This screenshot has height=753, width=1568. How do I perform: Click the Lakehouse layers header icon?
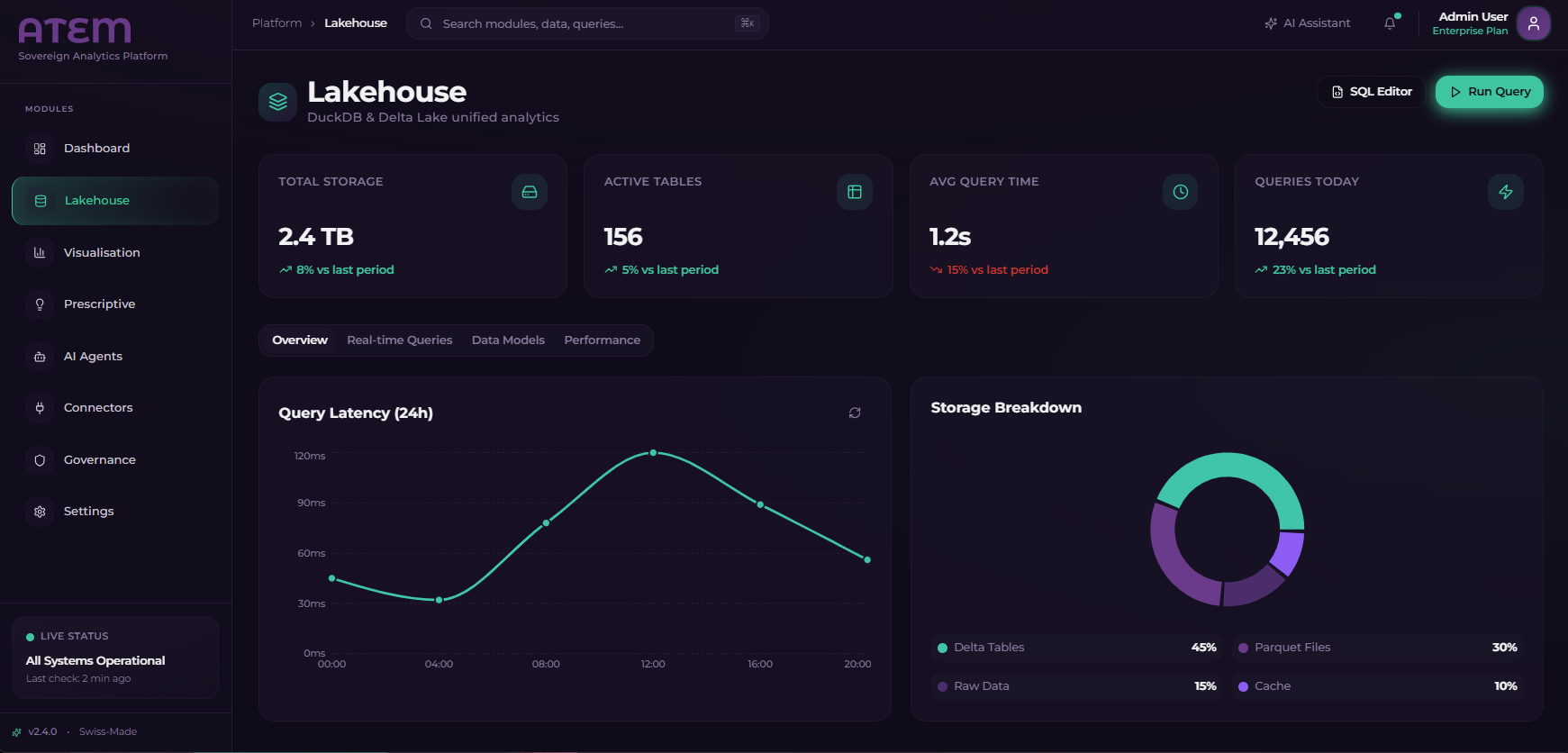pyautogui.click(x=277, y=102)
